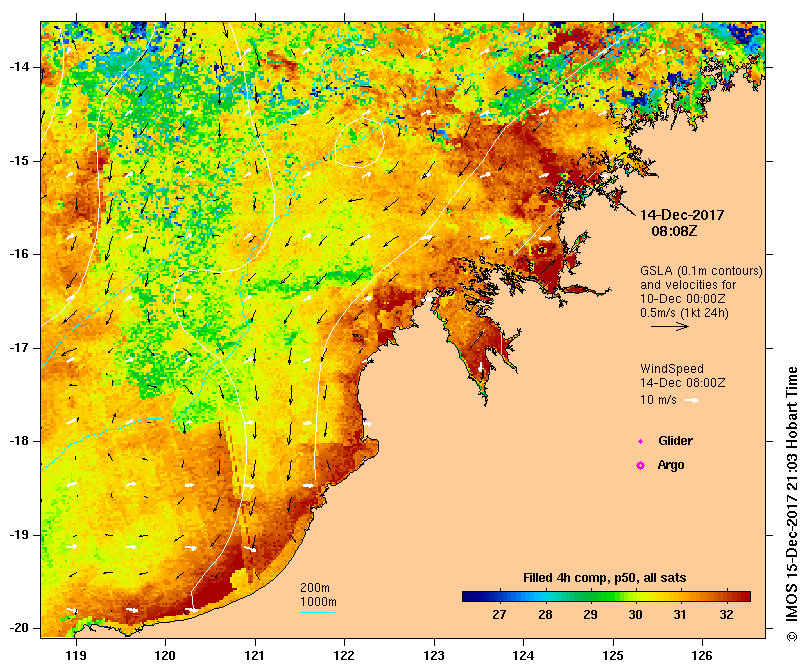
Task: Click the IMOS copyright timestamp text
Action: tap(792, 504)
